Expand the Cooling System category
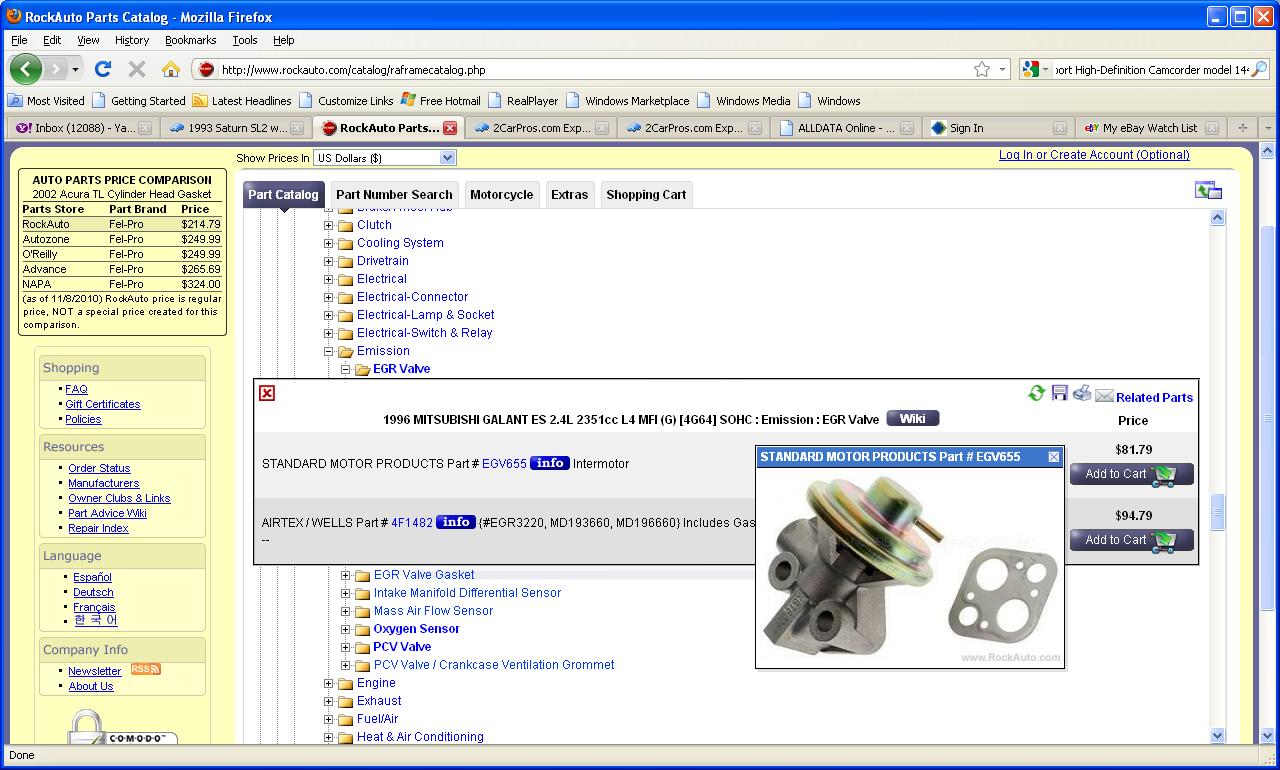The width and height of the screenshot is (1280, 770). [x=328, y=243]
